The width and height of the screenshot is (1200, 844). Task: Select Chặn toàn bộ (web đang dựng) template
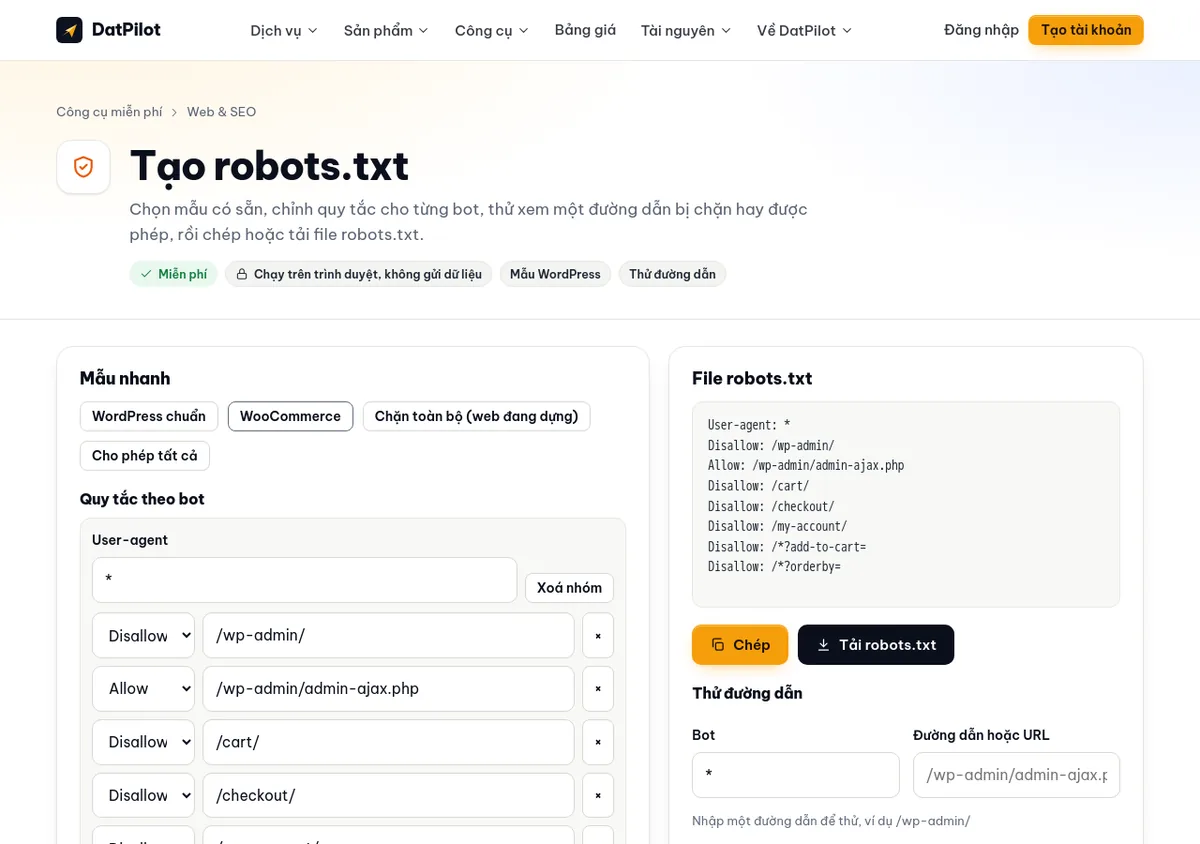(476, 416)
